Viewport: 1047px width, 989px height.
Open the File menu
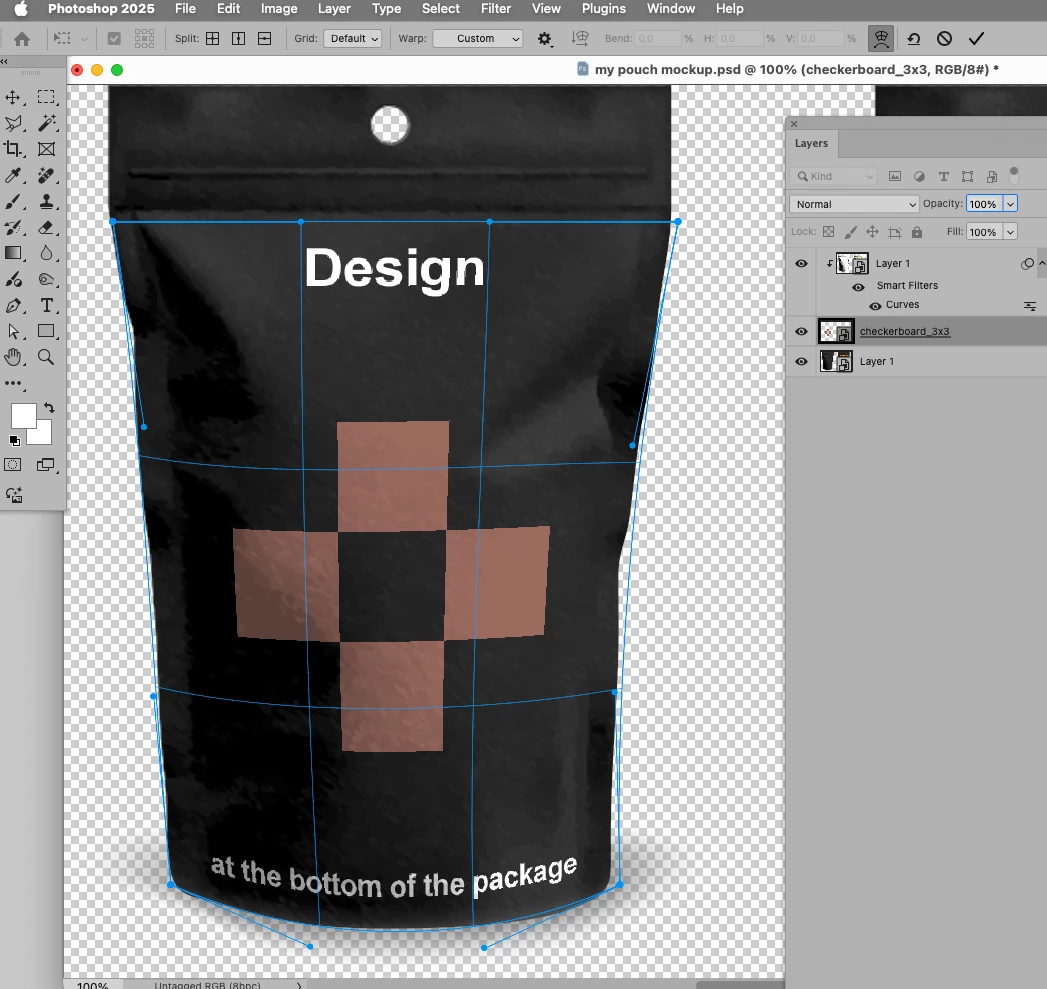[x=185, y=9]
